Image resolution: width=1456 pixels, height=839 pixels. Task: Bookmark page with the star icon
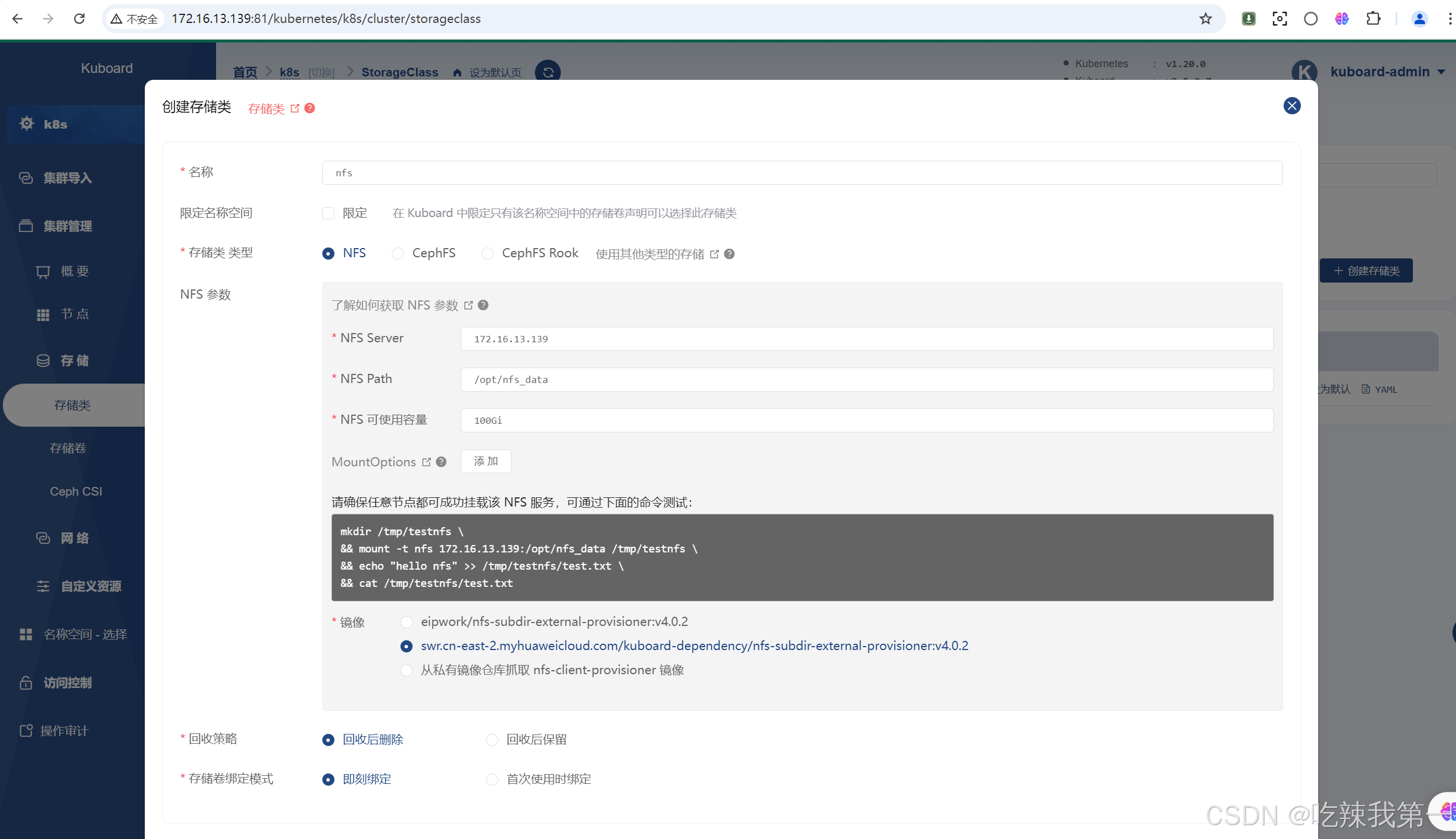pyautogui.click(x=1205, y=18)
